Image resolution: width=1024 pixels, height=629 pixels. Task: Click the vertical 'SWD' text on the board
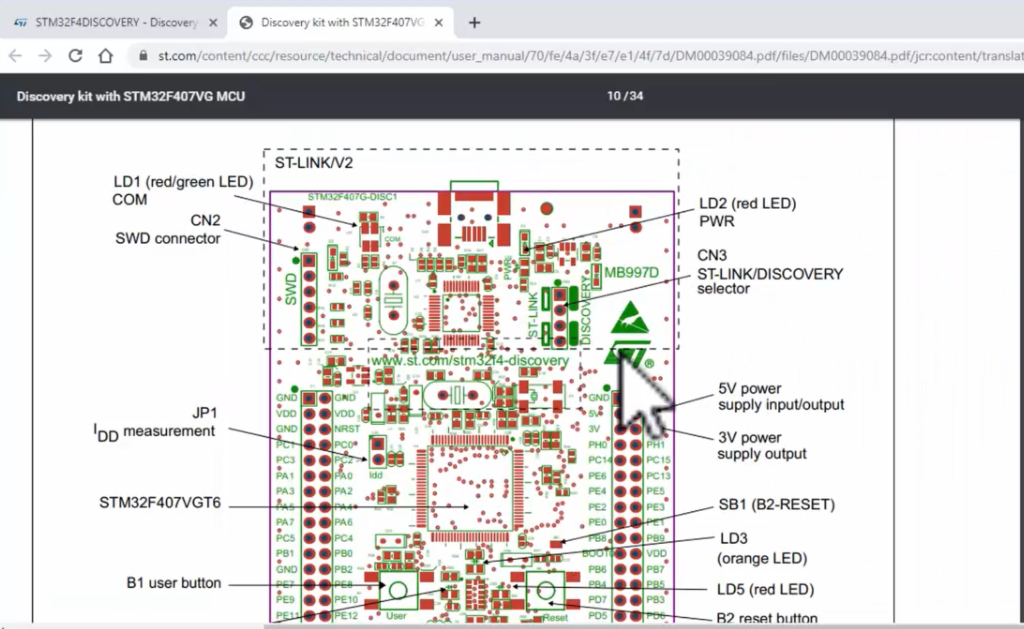pyautogui.click(x=291, y=289)
